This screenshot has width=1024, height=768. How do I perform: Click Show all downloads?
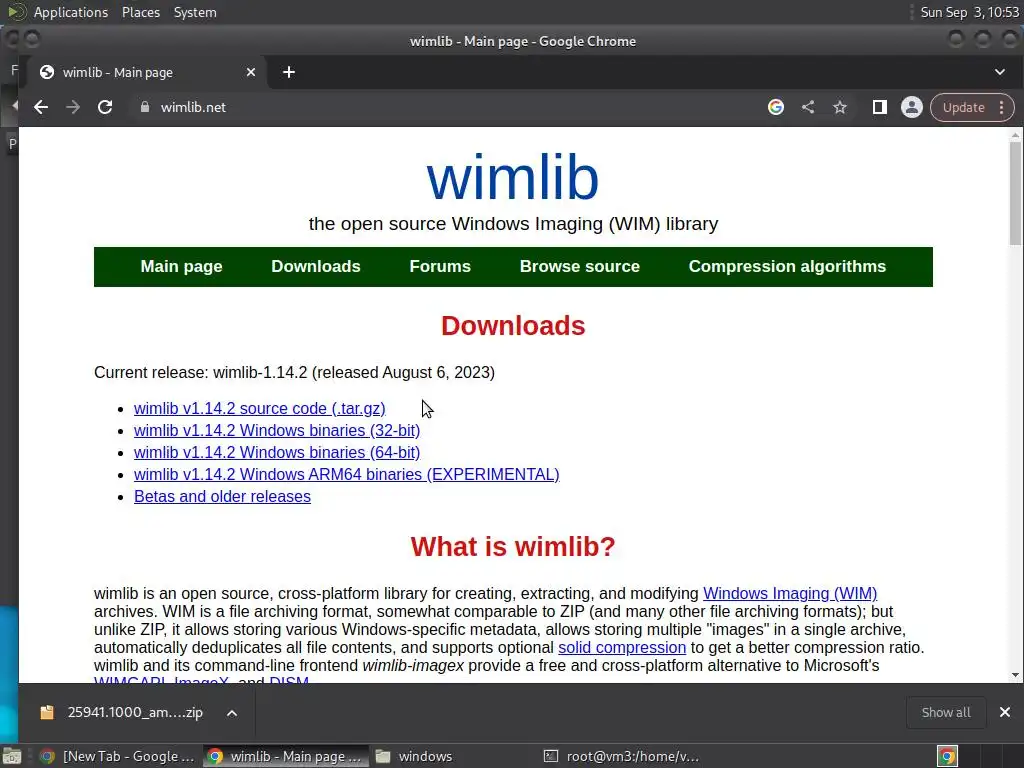click(x=946, y=712)
